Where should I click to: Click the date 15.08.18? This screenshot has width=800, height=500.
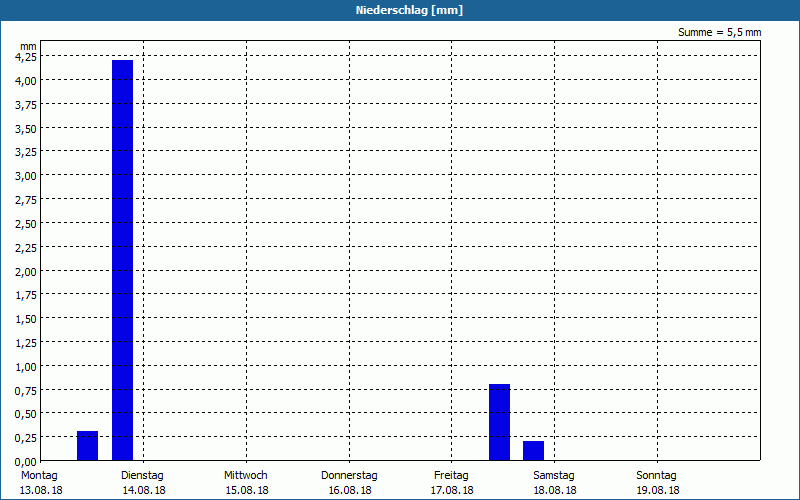(247, 490)
